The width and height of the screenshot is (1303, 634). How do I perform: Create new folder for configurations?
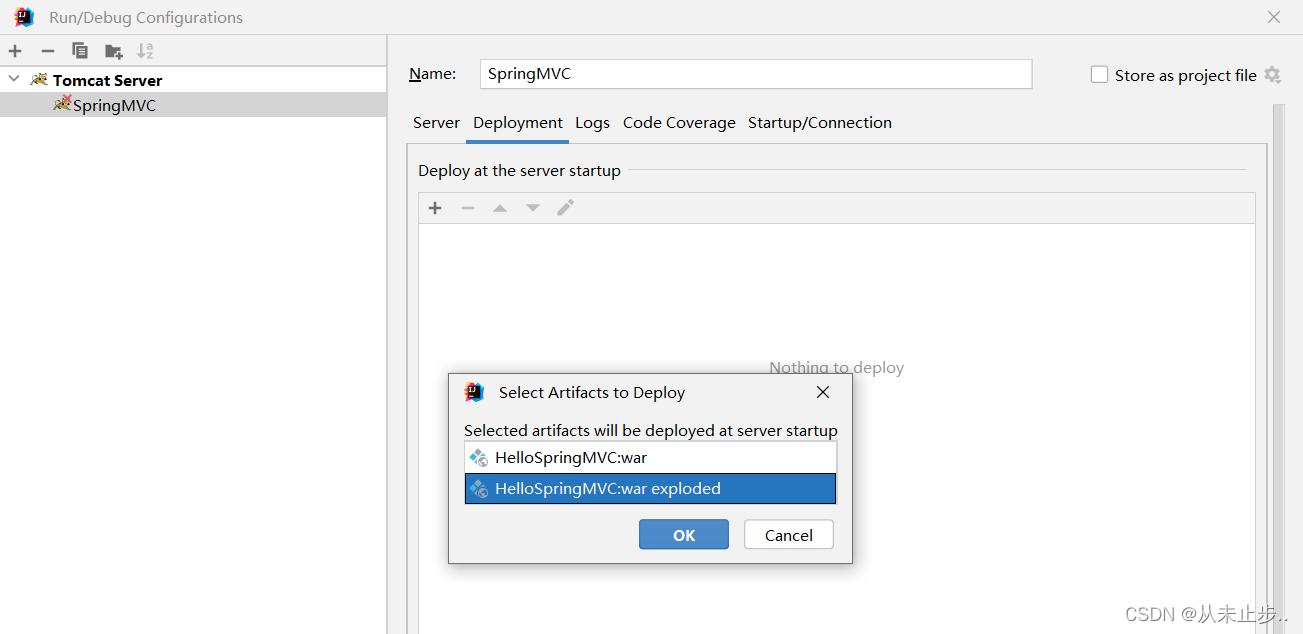point(114,51)
